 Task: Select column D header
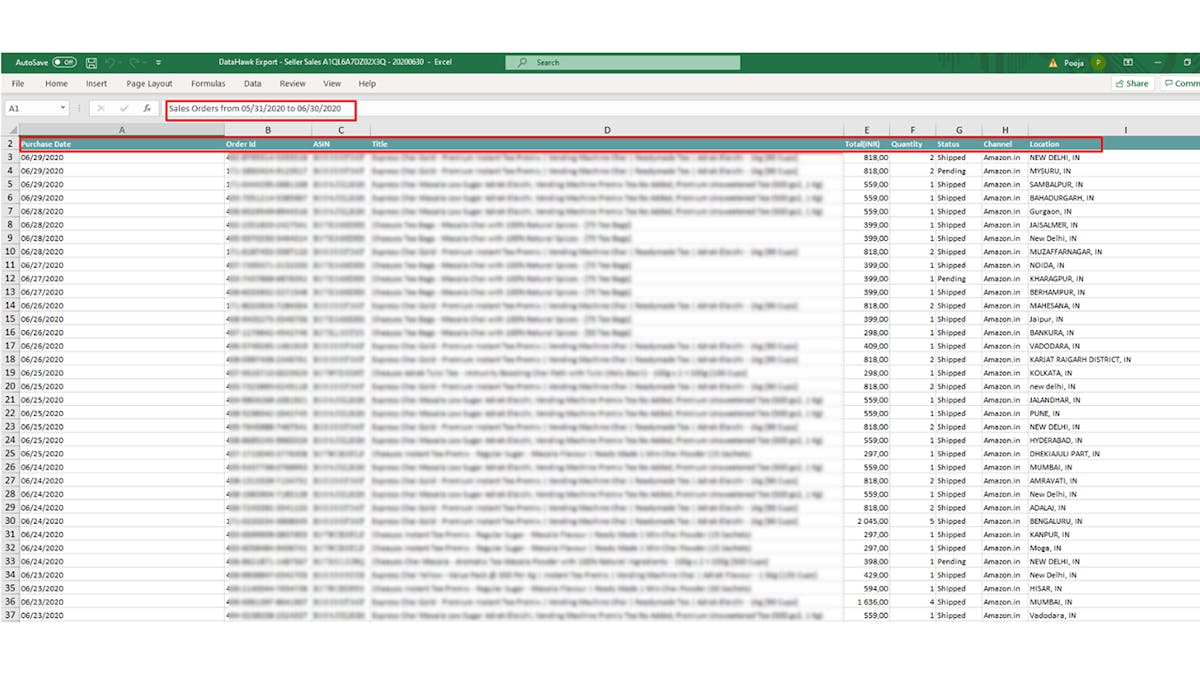pyautogui.click(x=607, y=130)
